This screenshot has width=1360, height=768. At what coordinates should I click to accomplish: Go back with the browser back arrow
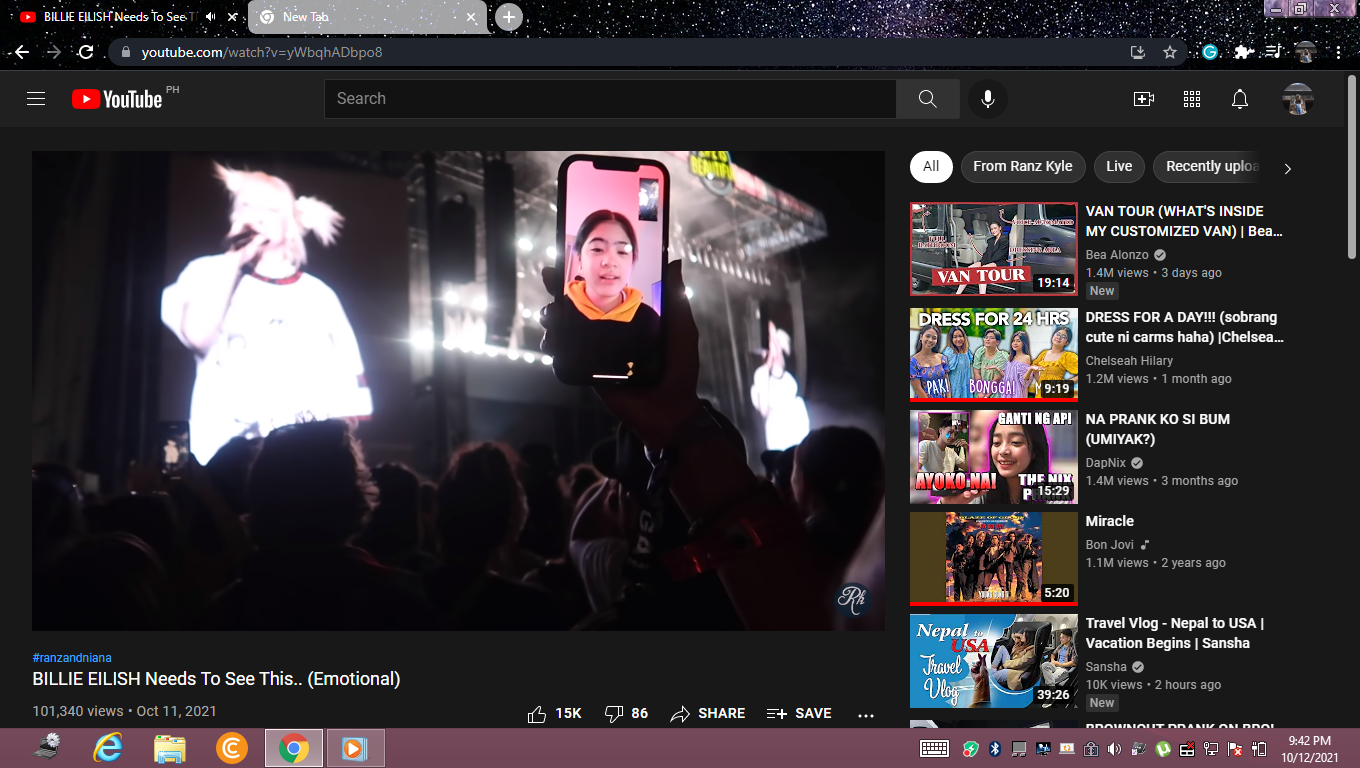(21, 52)
